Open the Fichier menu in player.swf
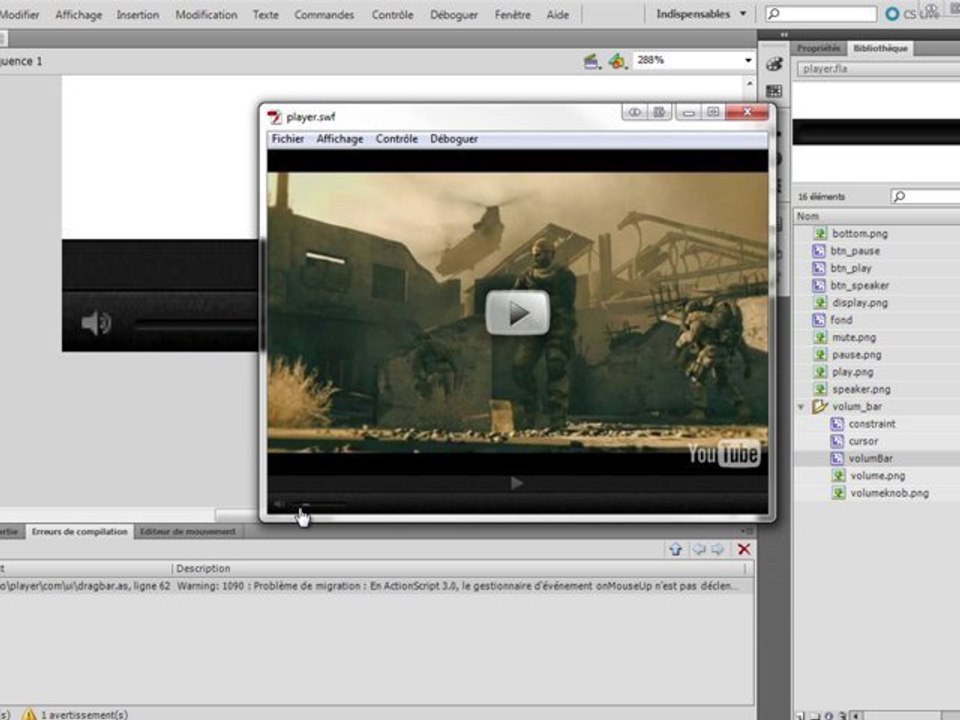This screenshot has width=960, height=720. pos(288,139)
